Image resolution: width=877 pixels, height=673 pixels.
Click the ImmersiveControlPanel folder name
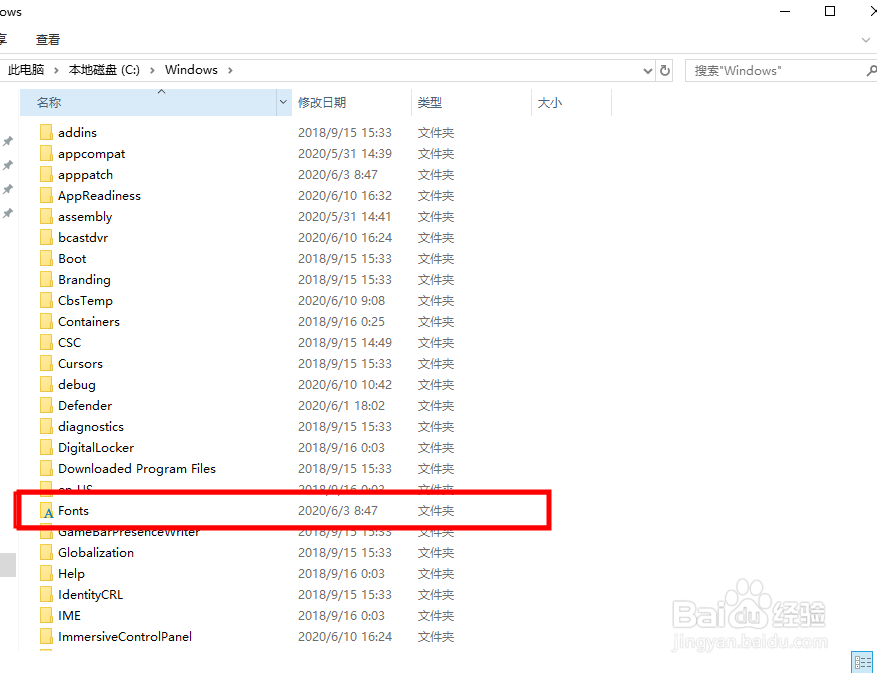point(125,636)
